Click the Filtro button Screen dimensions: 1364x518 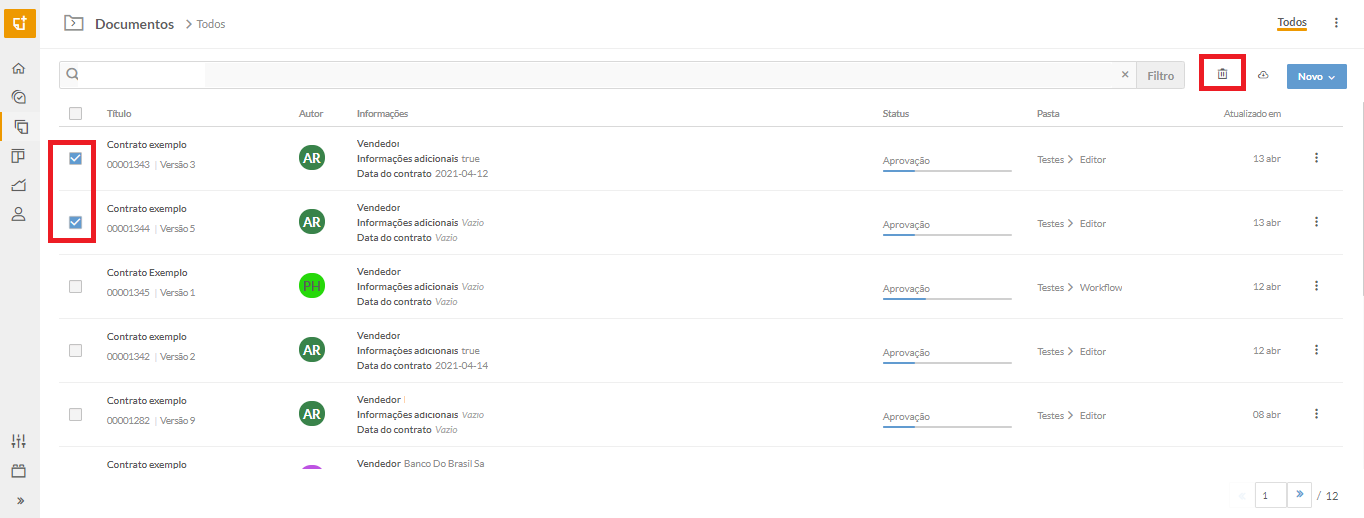[1160, 75]
